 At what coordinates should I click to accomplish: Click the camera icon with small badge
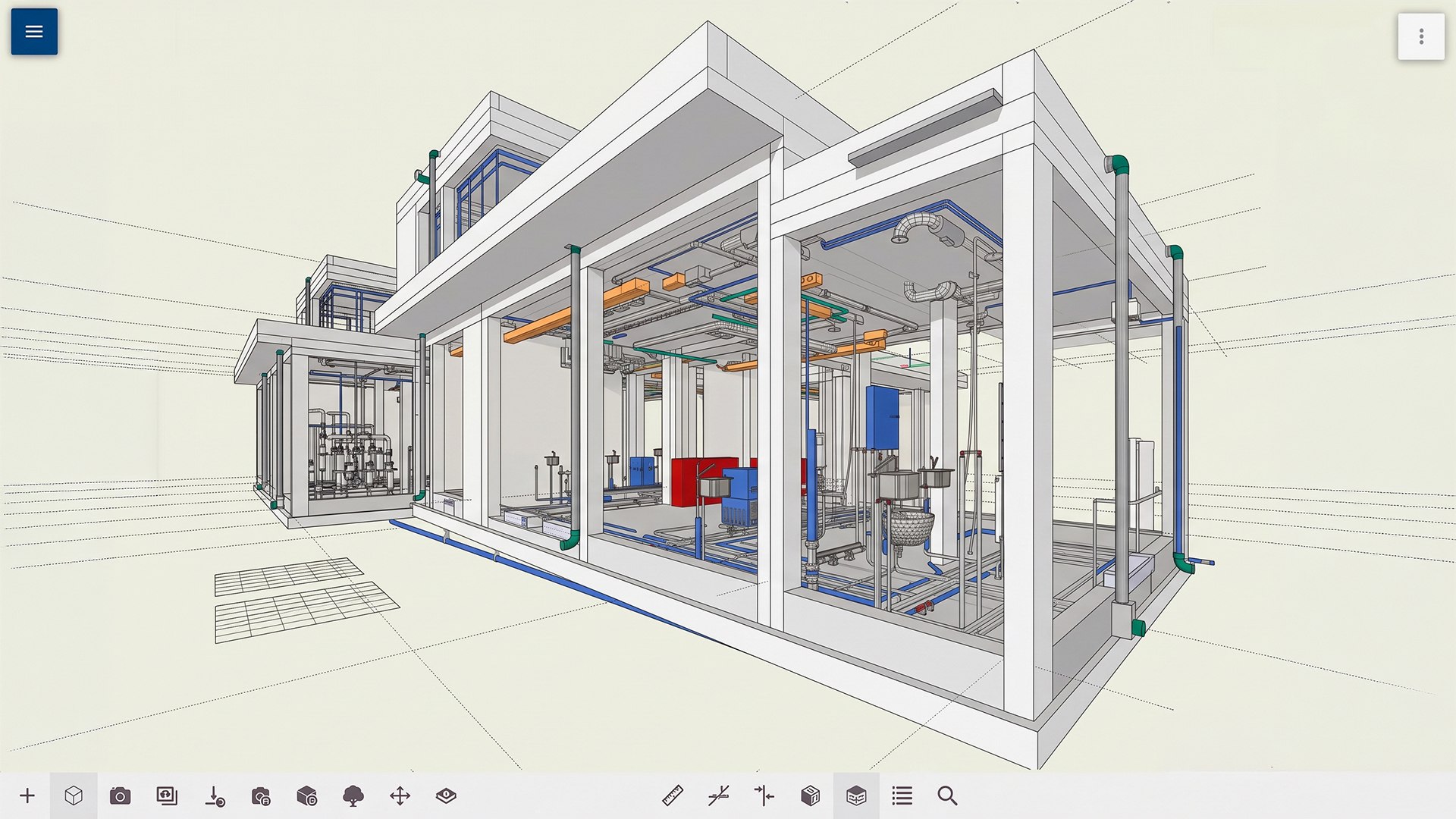point(261,795)
